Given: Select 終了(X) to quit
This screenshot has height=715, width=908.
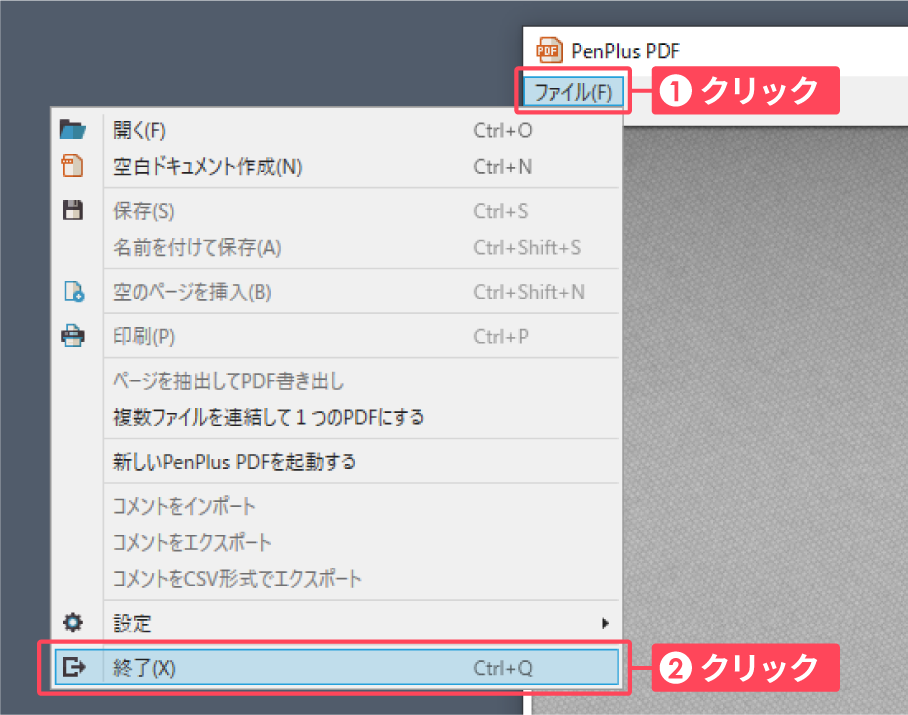Looking at the screenshot, I should pos(337,668).
